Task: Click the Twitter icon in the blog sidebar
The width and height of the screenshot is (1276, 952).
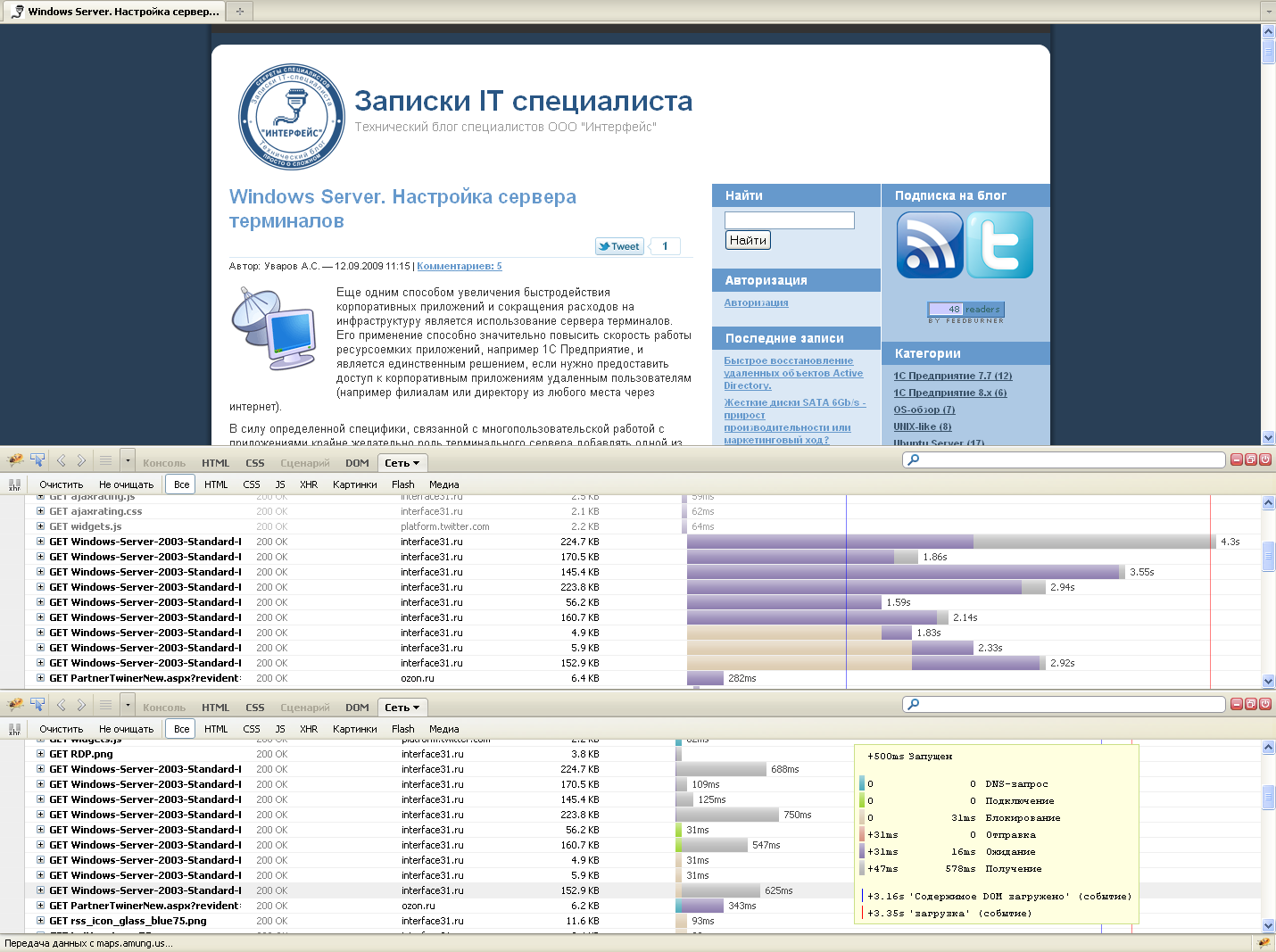Action: 1000,245
